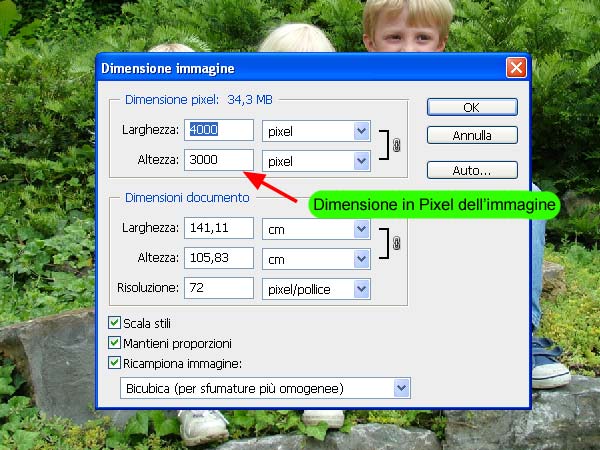Close the Dimensione immagine dialog
This screenshot has width=600, height=450.
click(516, 68)
